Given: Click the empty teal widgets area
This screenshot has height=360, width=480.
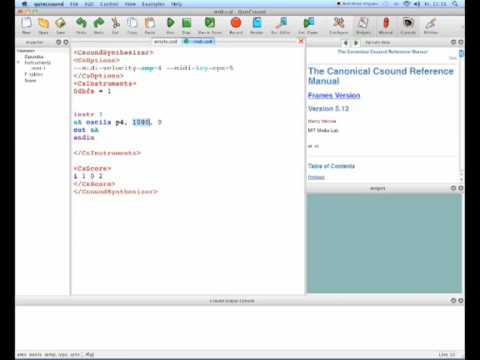Looking at the screenshot, I should 384,243.
